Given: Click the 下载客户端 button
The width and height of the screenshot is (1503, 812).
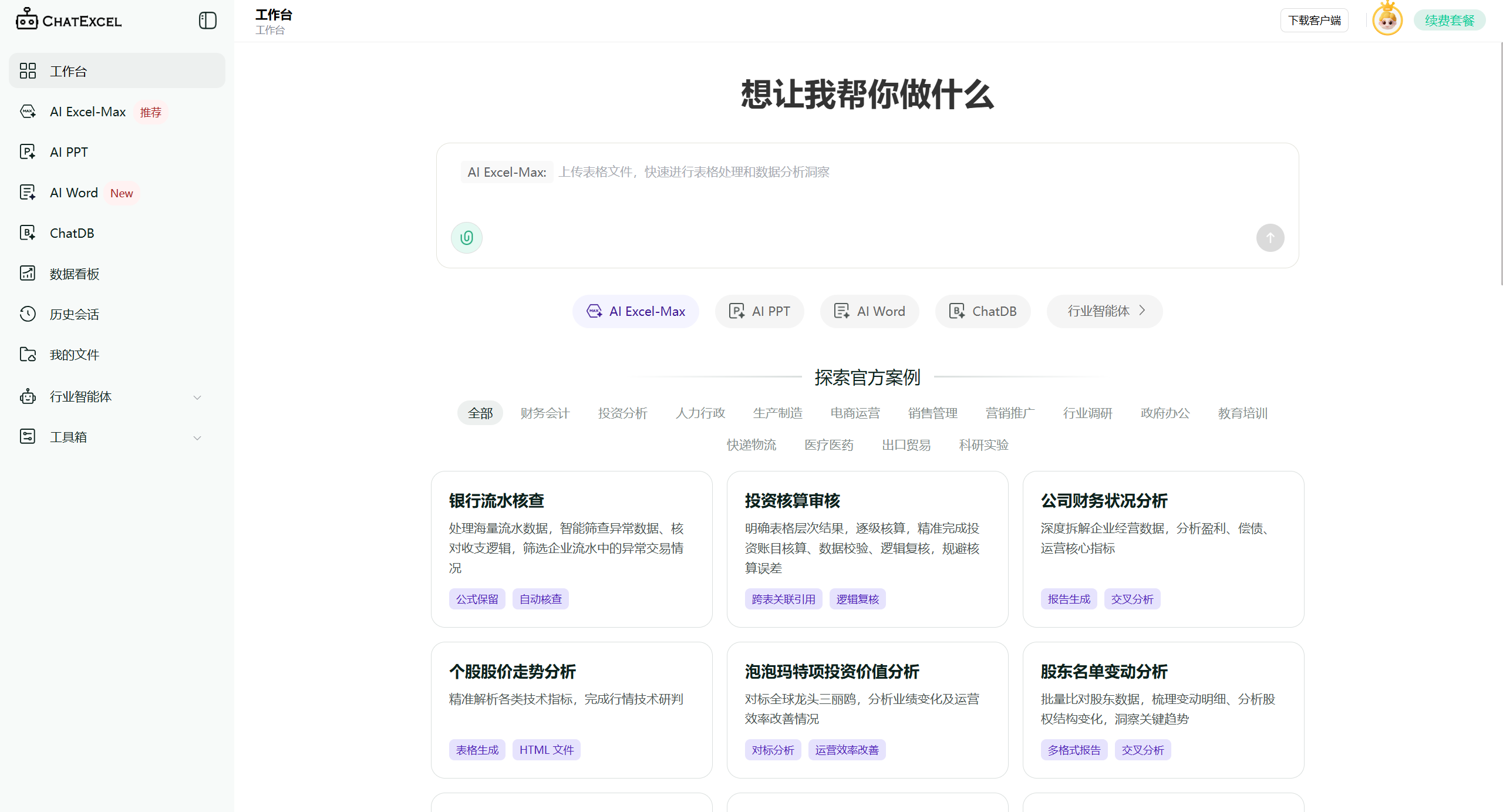Looking at the screenshot, I should pyautogui.click(x=1315, y=21).
